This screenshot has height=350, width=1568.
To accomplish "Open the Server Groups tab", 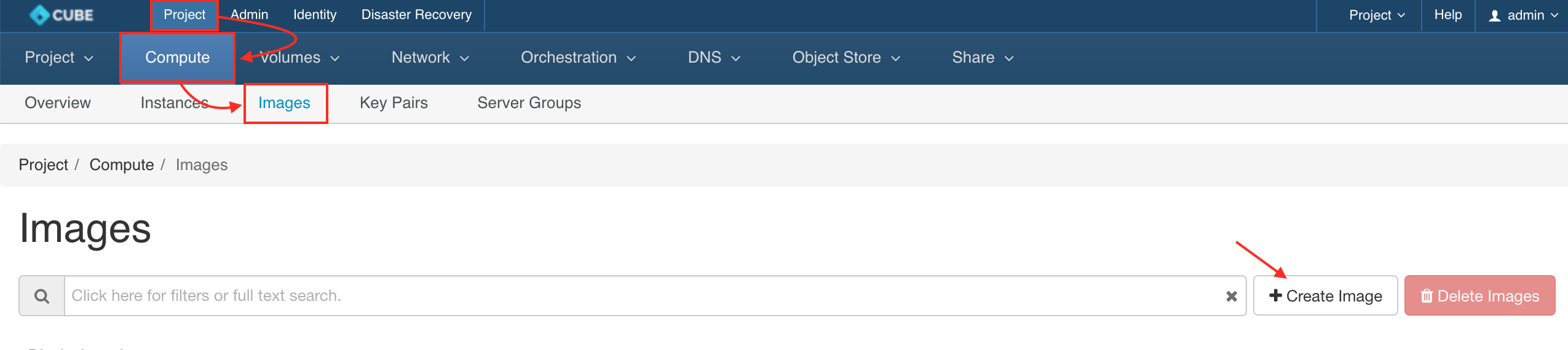I will point(529,103).
